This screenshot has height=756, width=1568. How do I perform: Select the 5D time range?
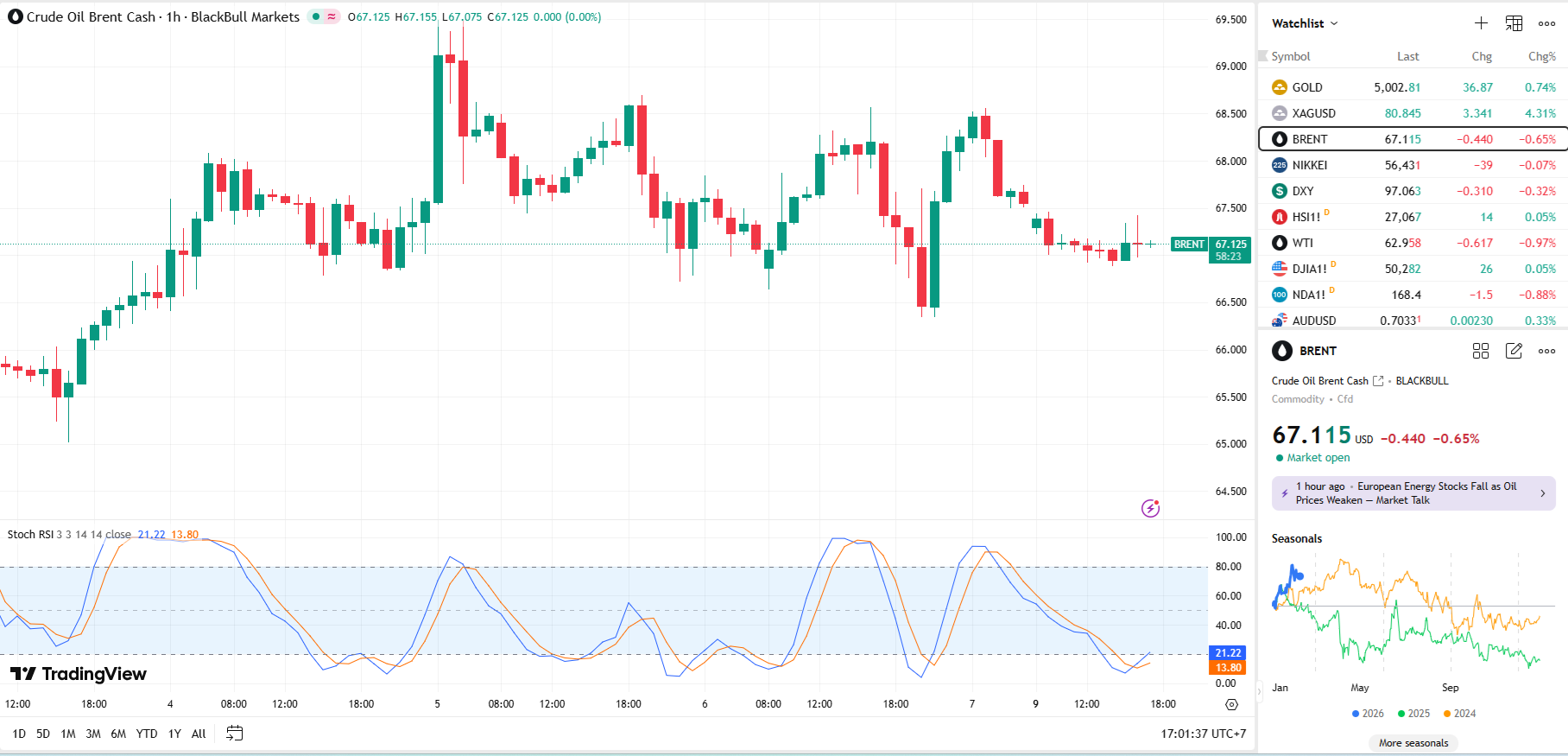pyautogui.click(x=43, y=734)
